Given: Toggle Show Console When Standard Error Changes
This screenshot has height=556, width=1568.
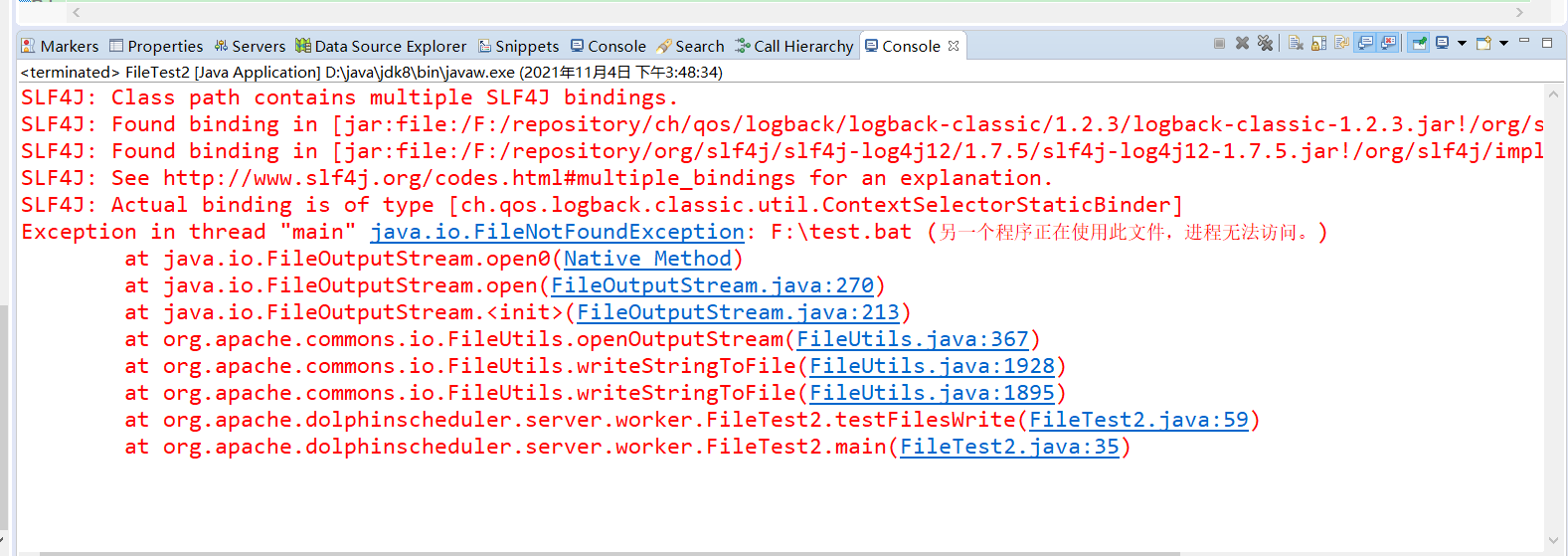Looking at the screenshot, I should tap(1389, 44).
